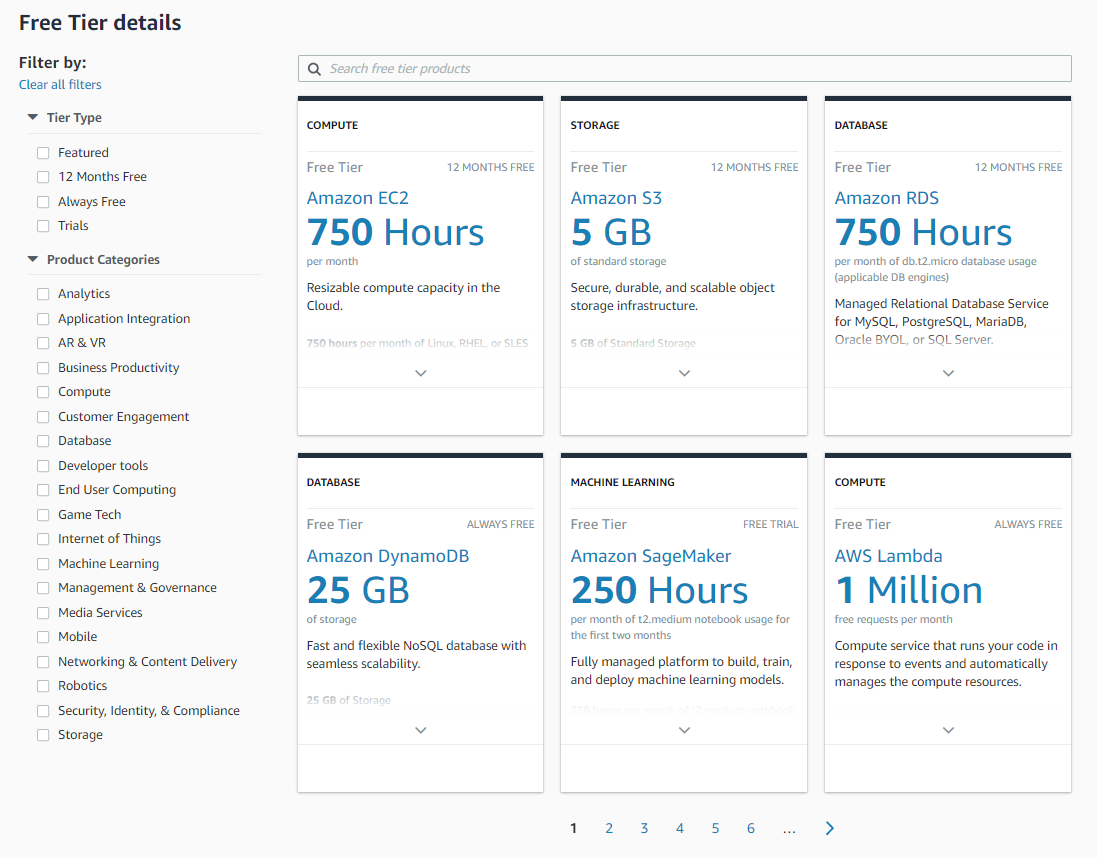
Task: Go to next page arrow
Action: (830, 829)
